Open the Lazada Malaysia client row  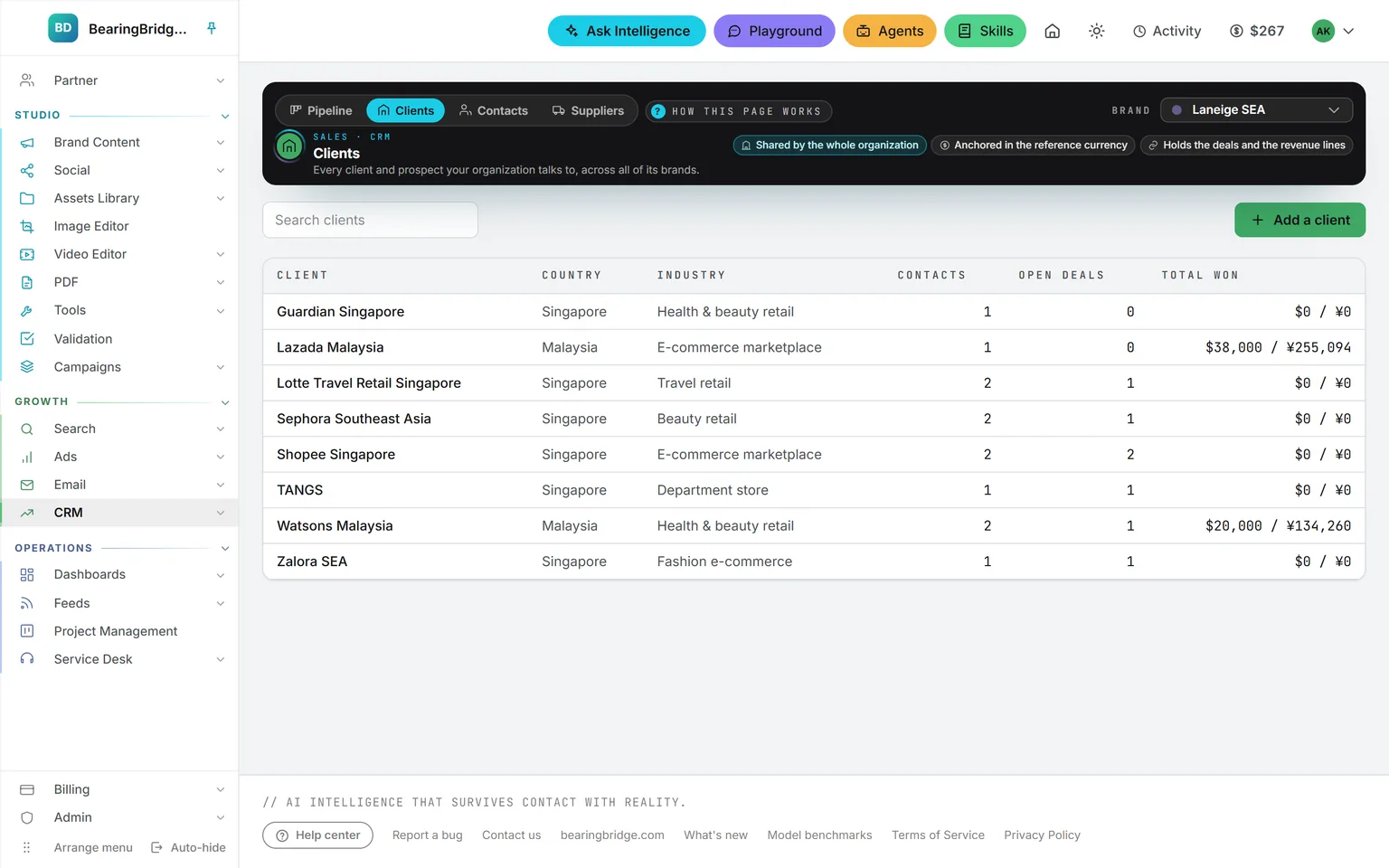[814, 347]
